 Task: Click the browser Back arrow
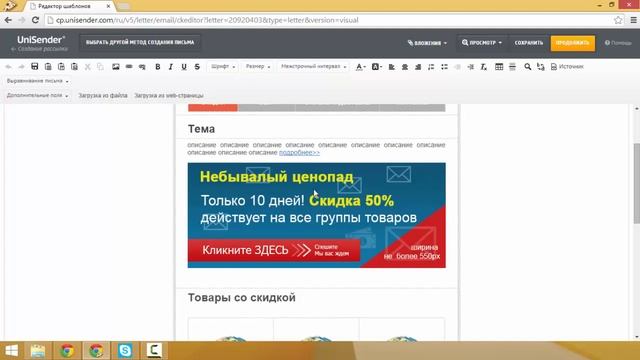tap(8, 20)
